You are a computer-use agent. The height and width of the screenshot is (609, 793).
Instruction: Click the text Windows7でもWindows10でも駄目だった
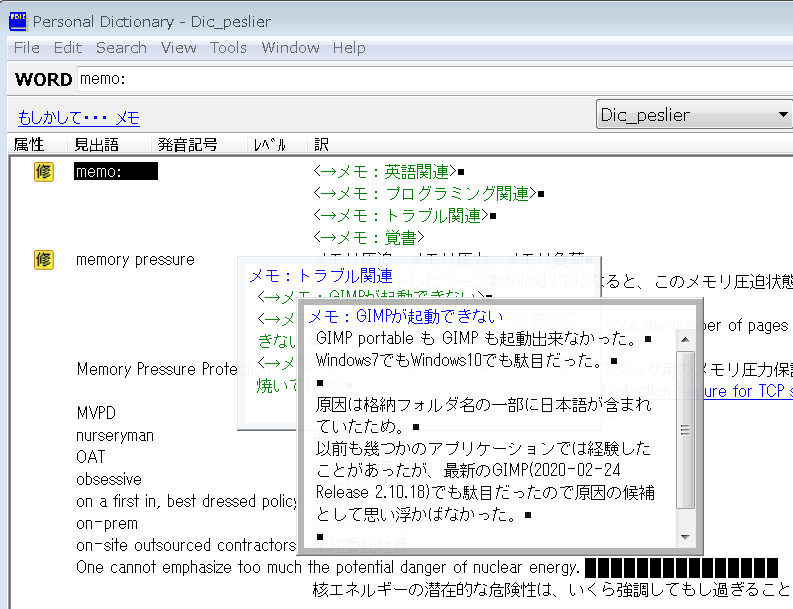pyautogui.click(x=459, y=361)
